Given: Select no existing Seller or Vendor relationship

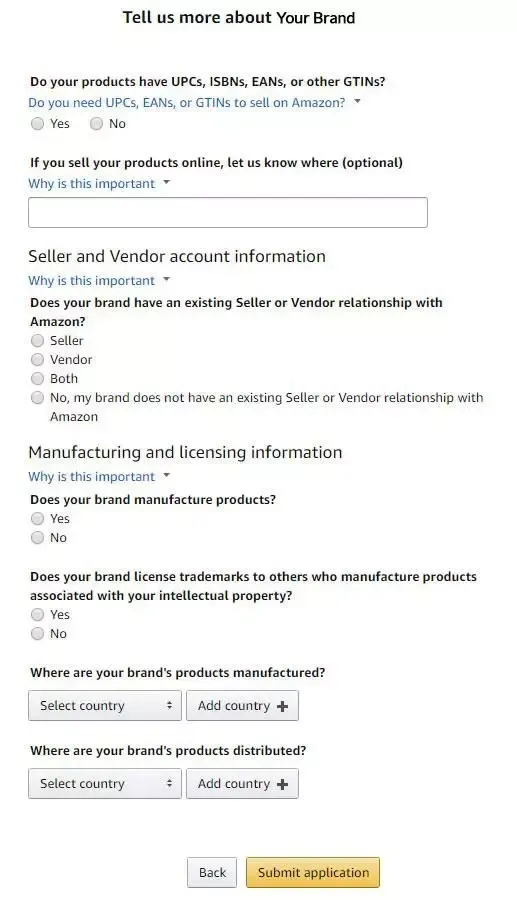Looking at the screenshot, I should click(37, 397).
